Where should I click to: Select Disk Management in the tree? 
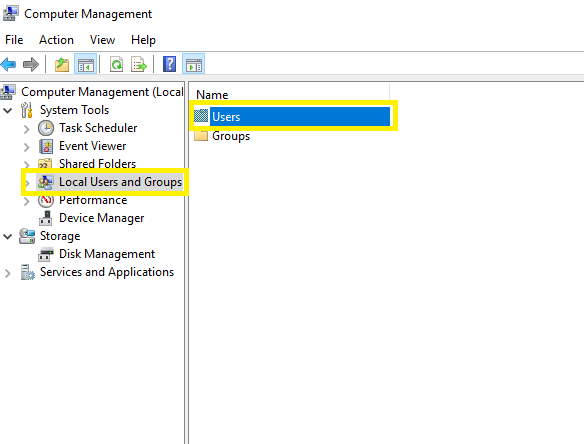click(x=107, y=254)
